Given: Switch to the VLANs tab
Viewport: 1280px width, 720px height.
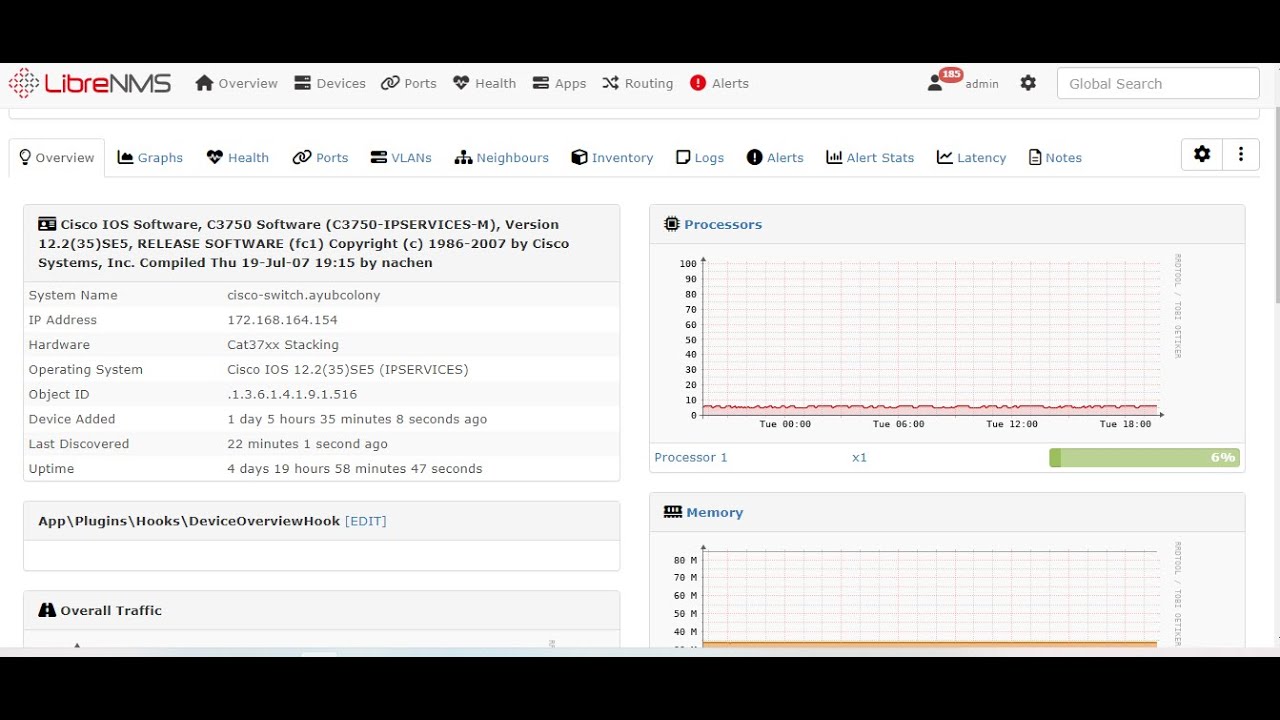Looking at the screenshot, I should 401,158.
